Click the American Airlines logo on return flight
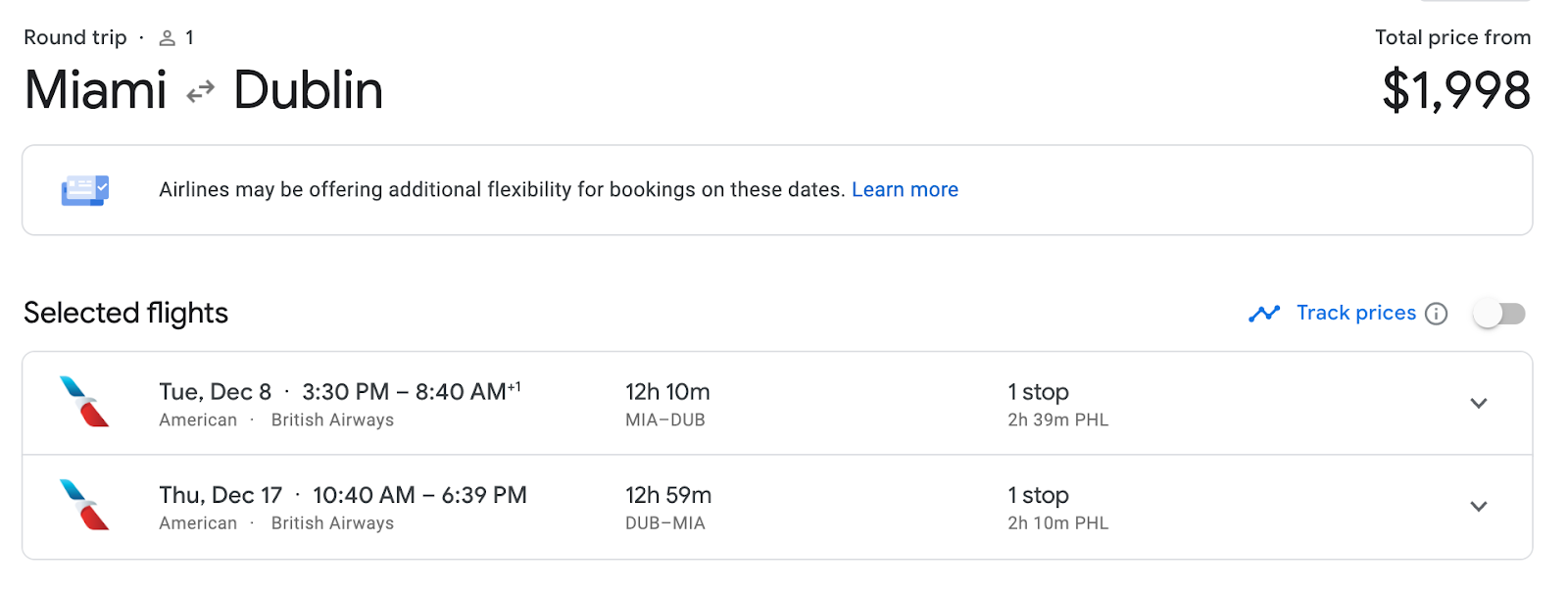Image resolution: width=1568 pixels, height=593 pixels. pyautogui.click(x=84, y=505)
